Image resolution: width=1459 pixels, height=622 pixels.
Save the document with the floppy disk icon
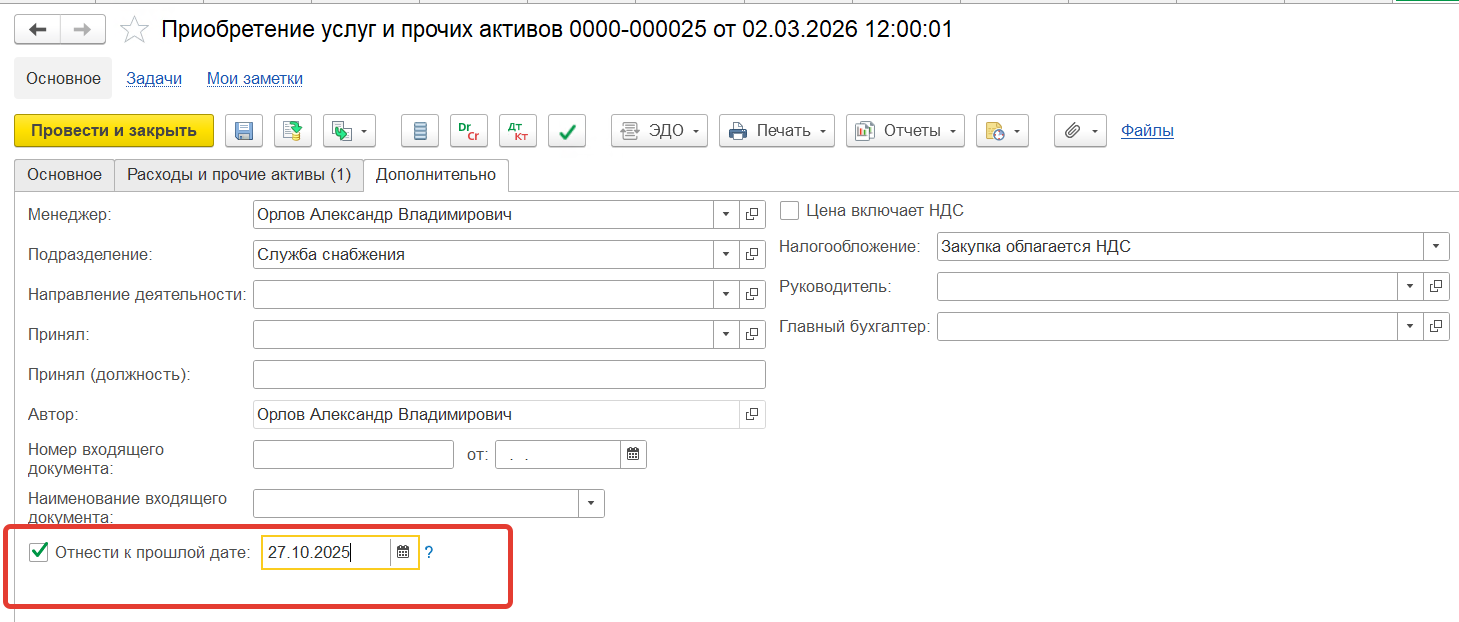(244, 131)
